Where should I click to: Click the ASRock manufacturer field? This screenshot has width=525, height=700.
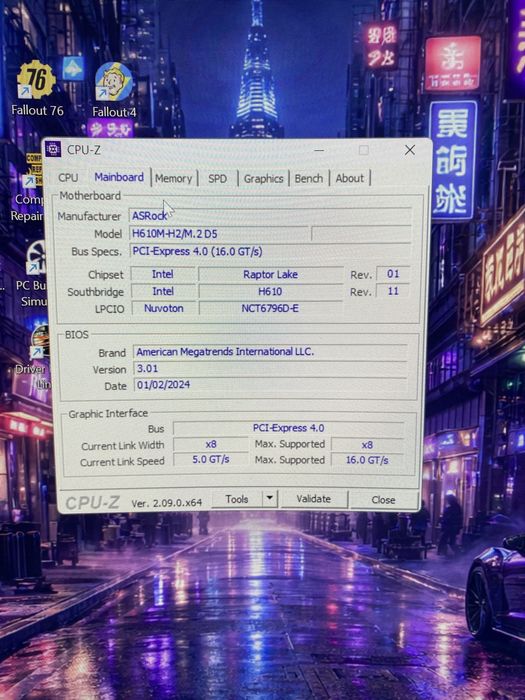[270, 216]
